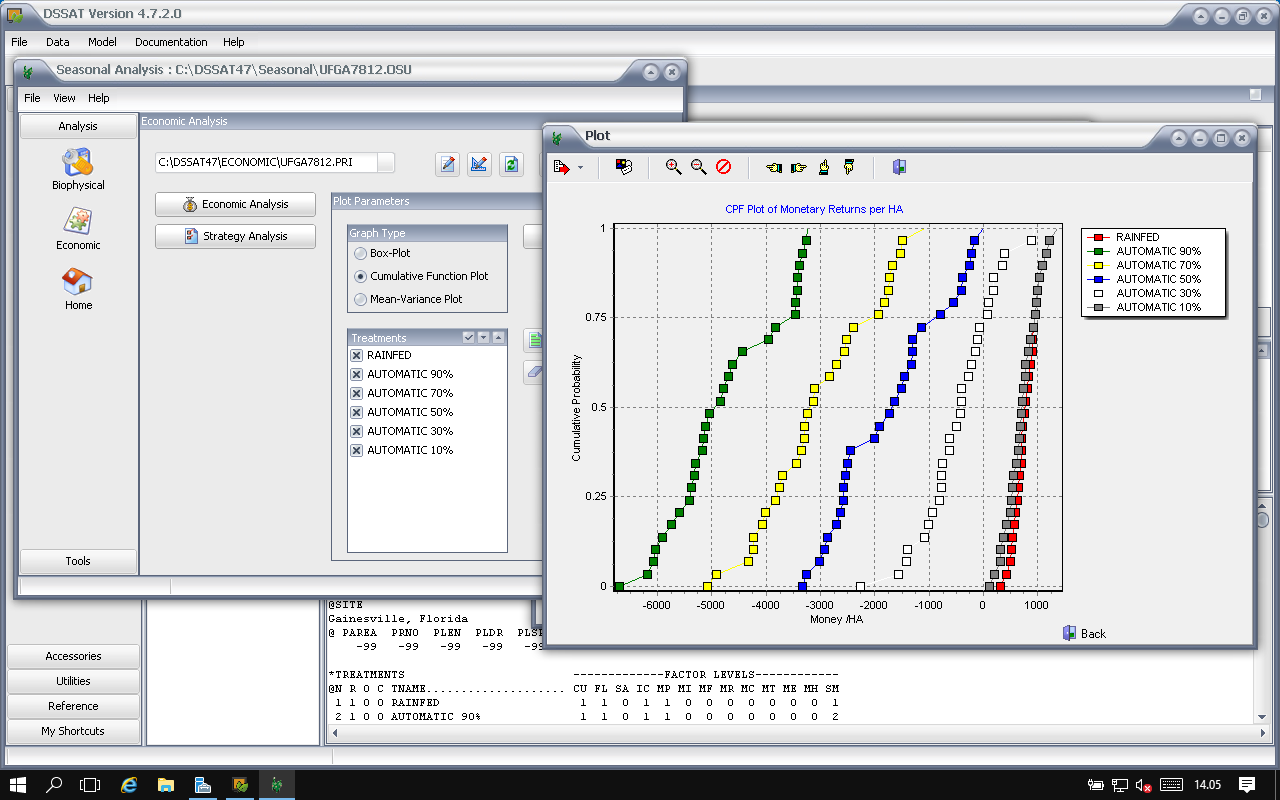Image resolution: width=1280 pixels, height=800 pixels.
Task: Pan plot left with pointing hand icon
Action: click(x=773, y=167)
